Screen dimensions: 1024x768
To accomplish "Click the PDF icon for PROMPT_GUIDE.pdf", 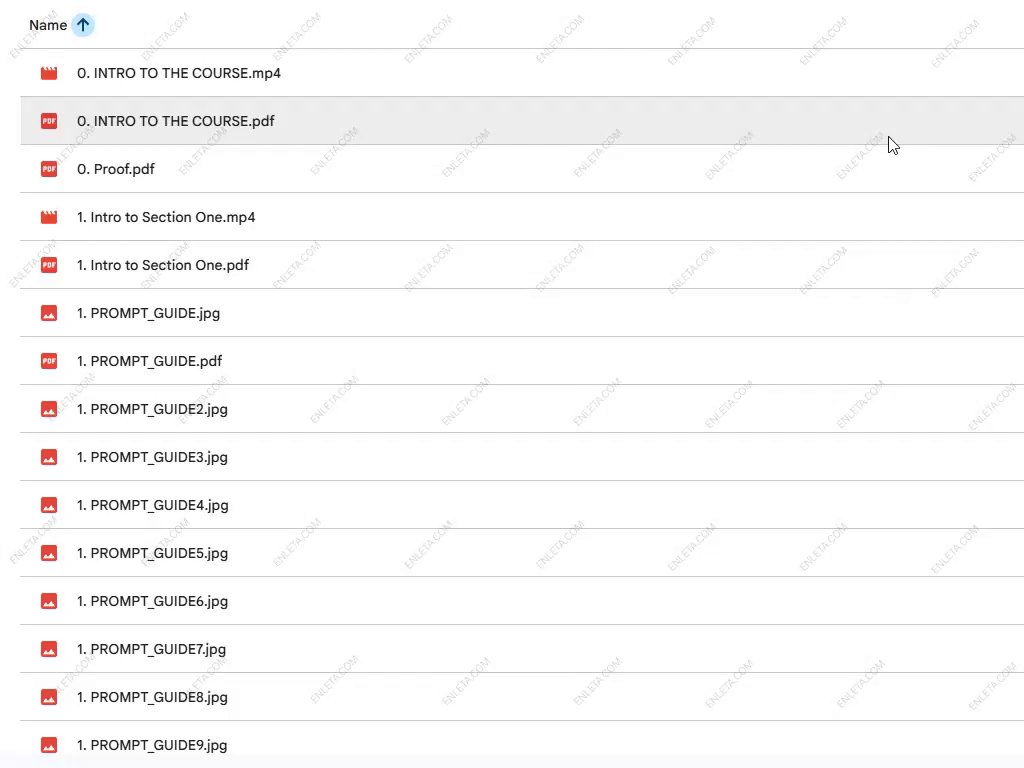I will point(49,361).
